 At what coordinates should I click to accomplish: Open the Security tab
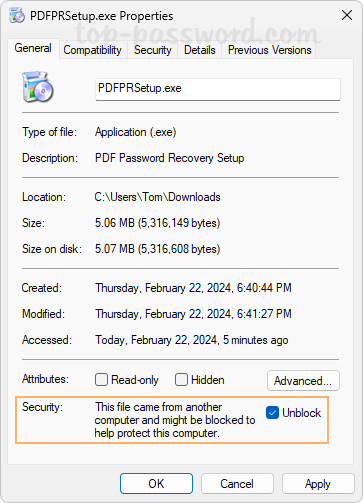[153, 50]
